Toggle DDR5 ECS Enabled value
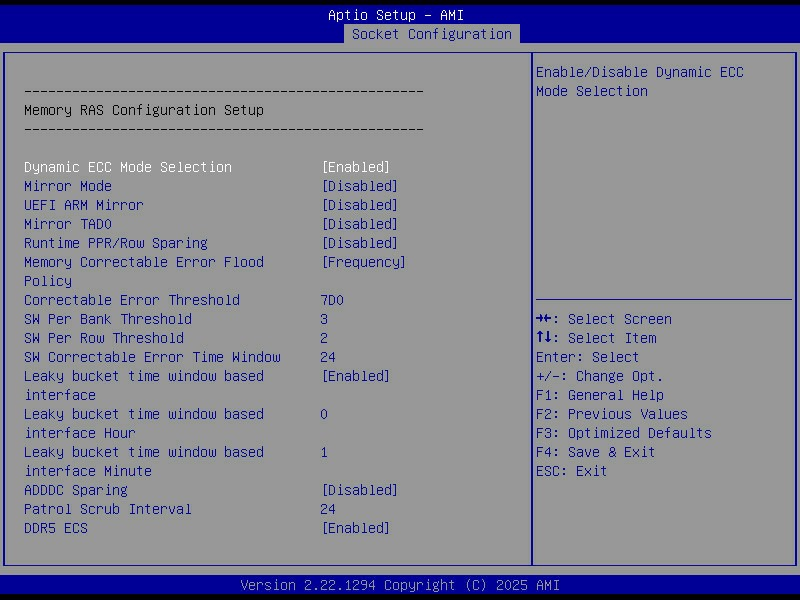The image size is (800, 600). [x=355, y=528]
